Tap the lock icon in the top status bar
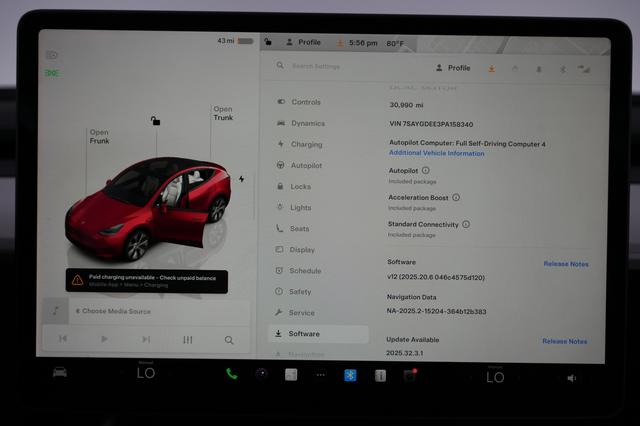This screenshot has width=640, height=426. (268, 41)
